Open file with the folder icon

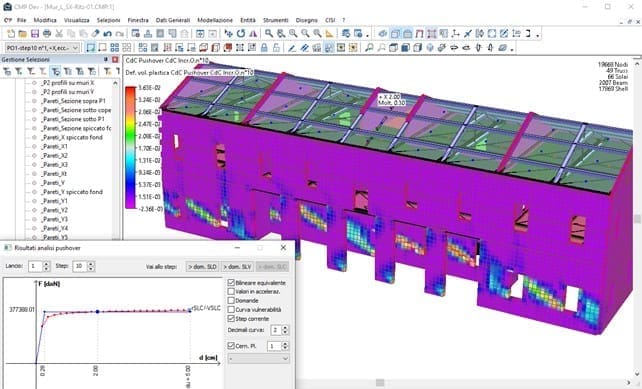pos(23,34)
